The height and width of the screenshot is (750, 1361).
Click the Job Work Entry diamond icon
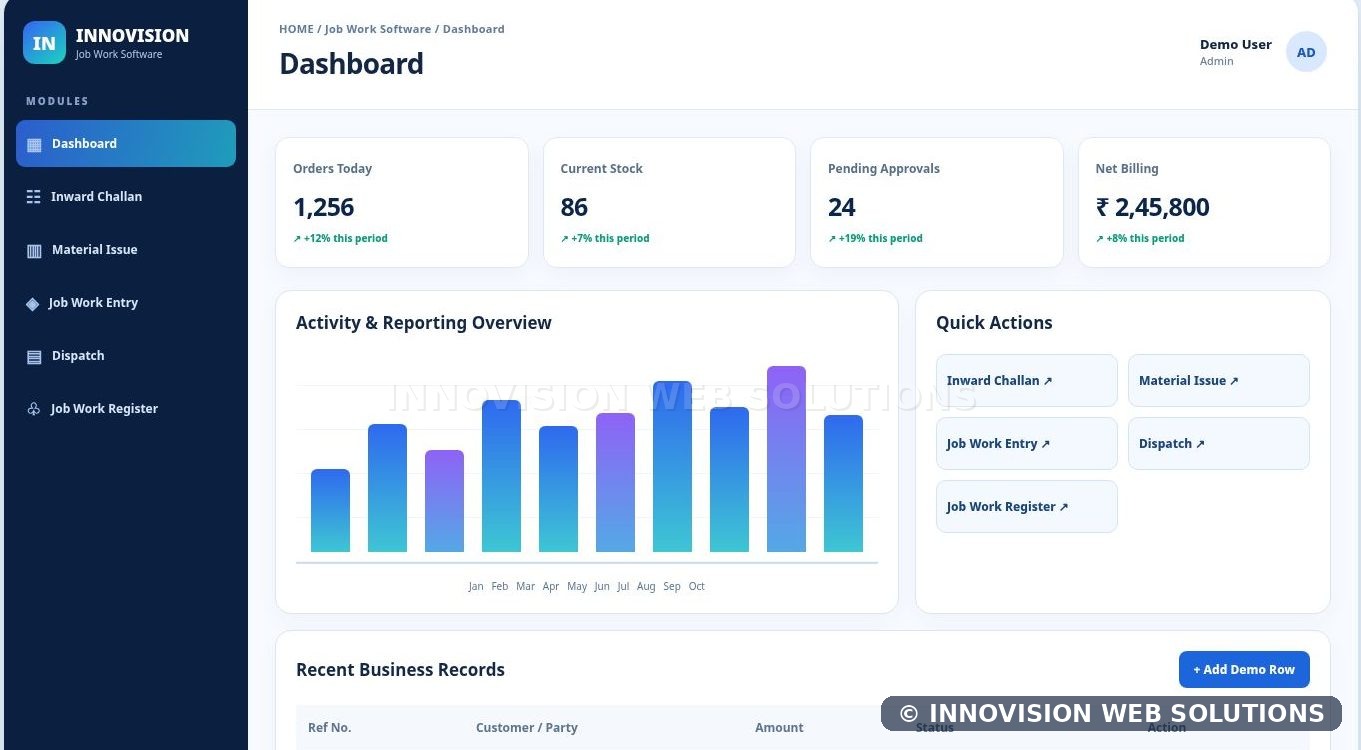point(33,303)
